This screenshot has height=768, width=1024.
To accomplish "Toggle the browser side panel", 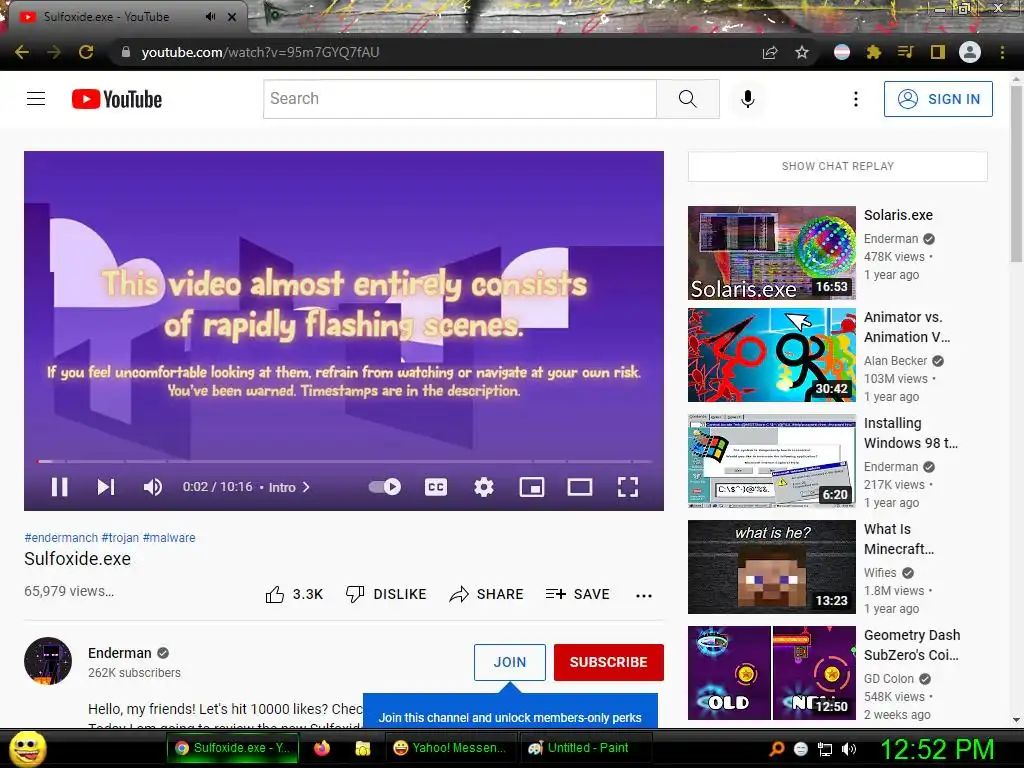I will click(x=938, y=52).
